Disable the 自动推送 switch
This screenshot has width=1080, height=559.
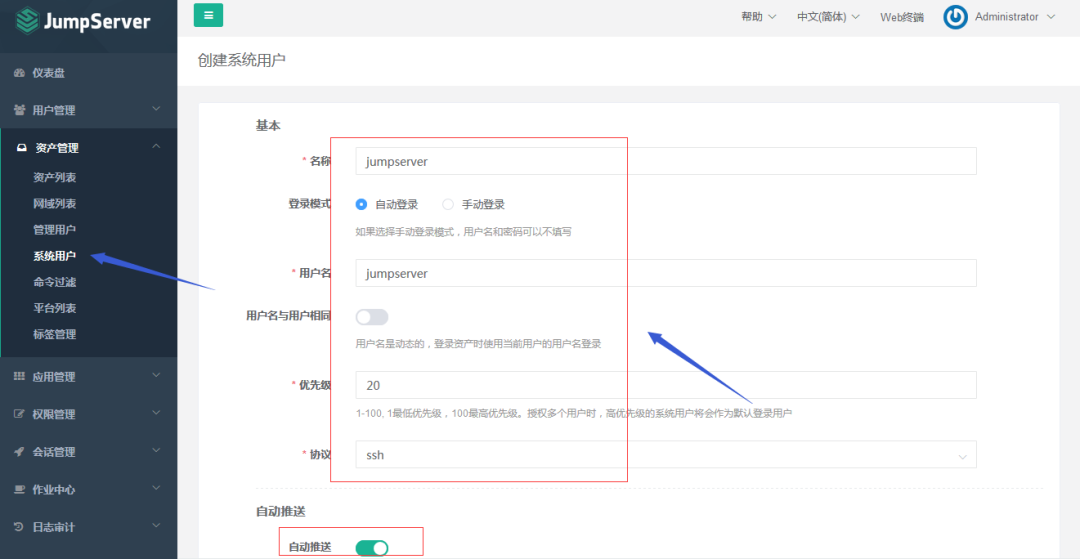(x=372, y=548)
